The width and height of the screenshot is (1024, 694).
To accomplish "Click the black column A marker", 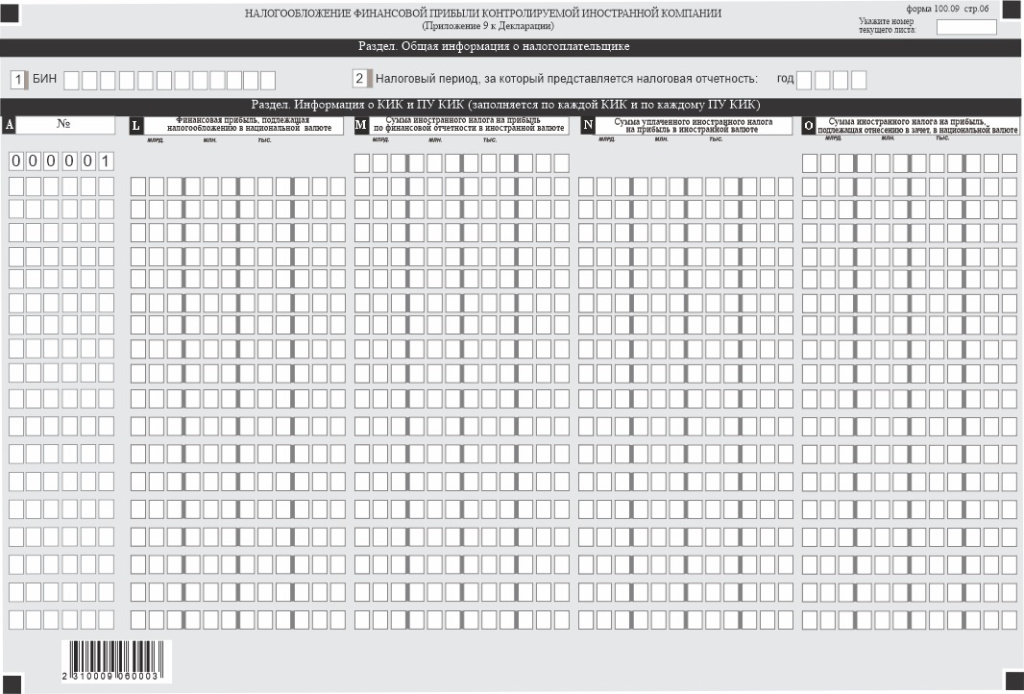I will pos(9,125).
